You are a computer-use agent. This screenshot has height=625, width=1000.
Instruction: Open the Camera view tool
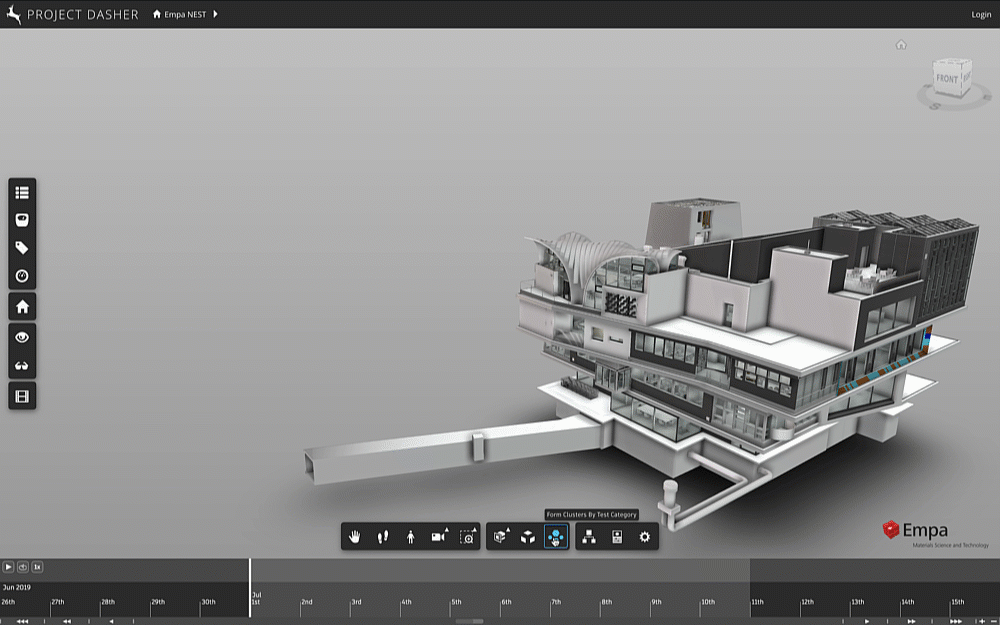click(x=436, y=538)
